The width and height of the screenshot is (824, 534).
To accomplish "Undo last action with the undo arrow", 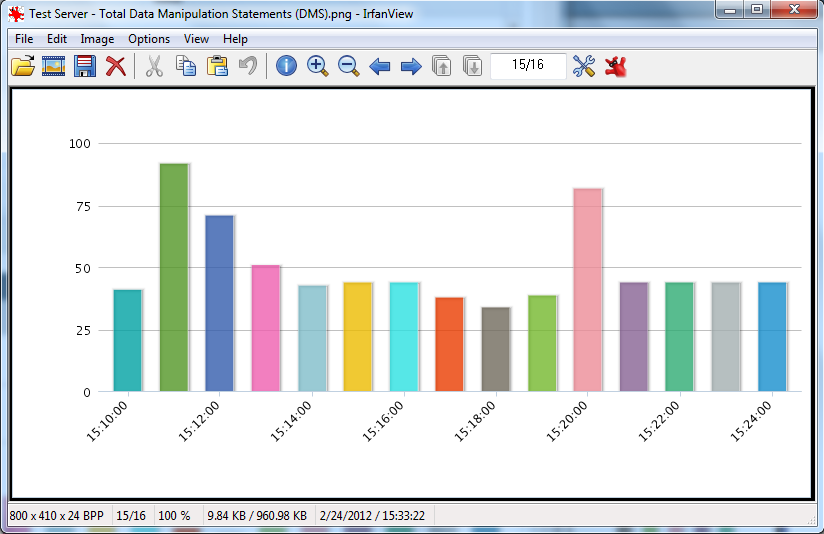I will (x=248, y=66).
